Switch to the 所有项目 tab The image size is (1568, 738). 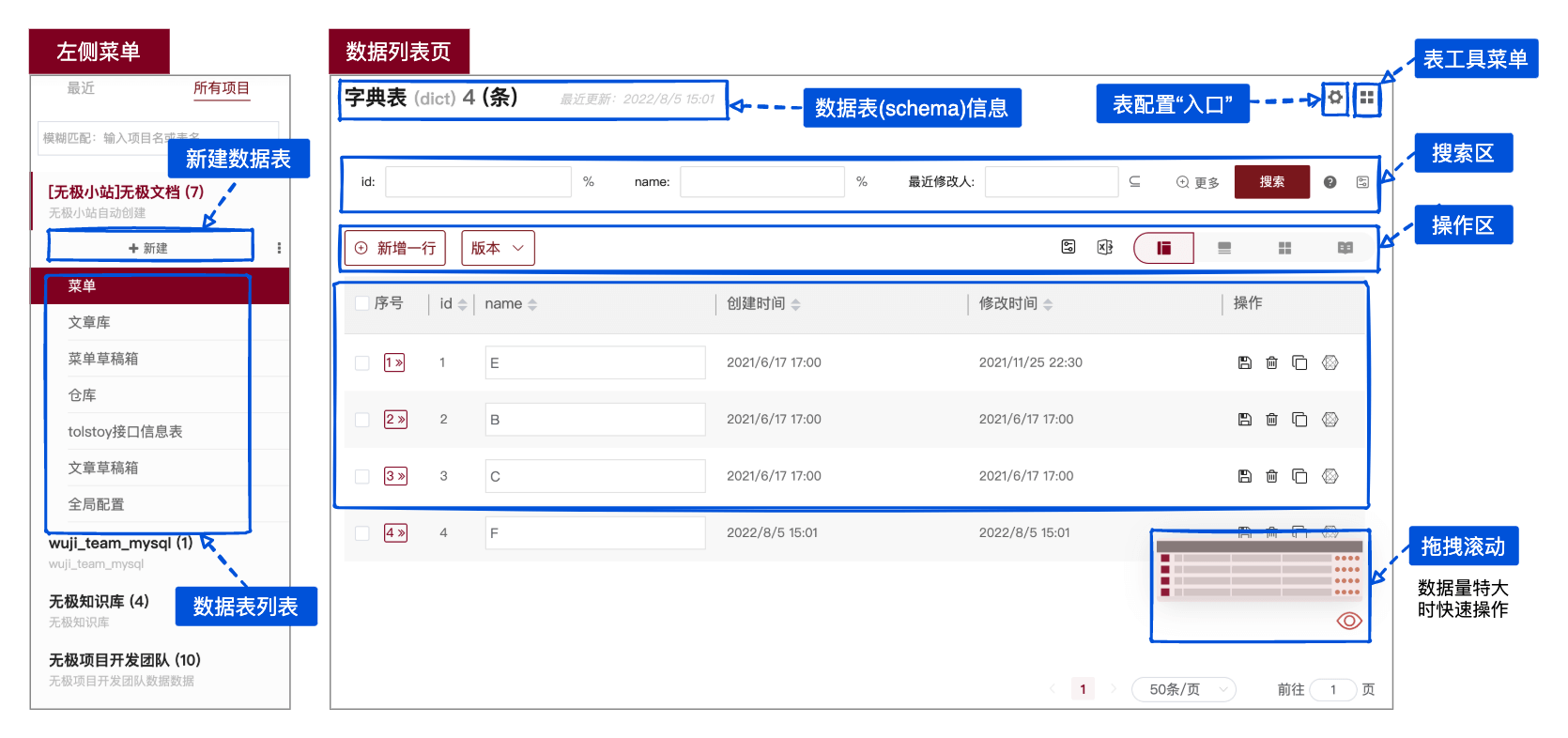click(x=222, y=88)
